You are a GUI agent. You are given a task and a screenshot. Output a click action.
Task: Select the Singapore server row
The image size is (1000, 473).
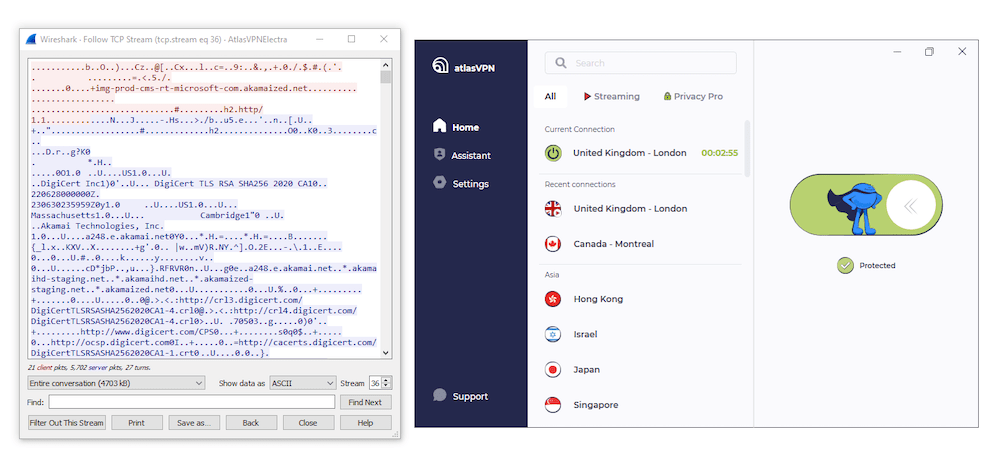pyautogui.click(x=641, y=405)
